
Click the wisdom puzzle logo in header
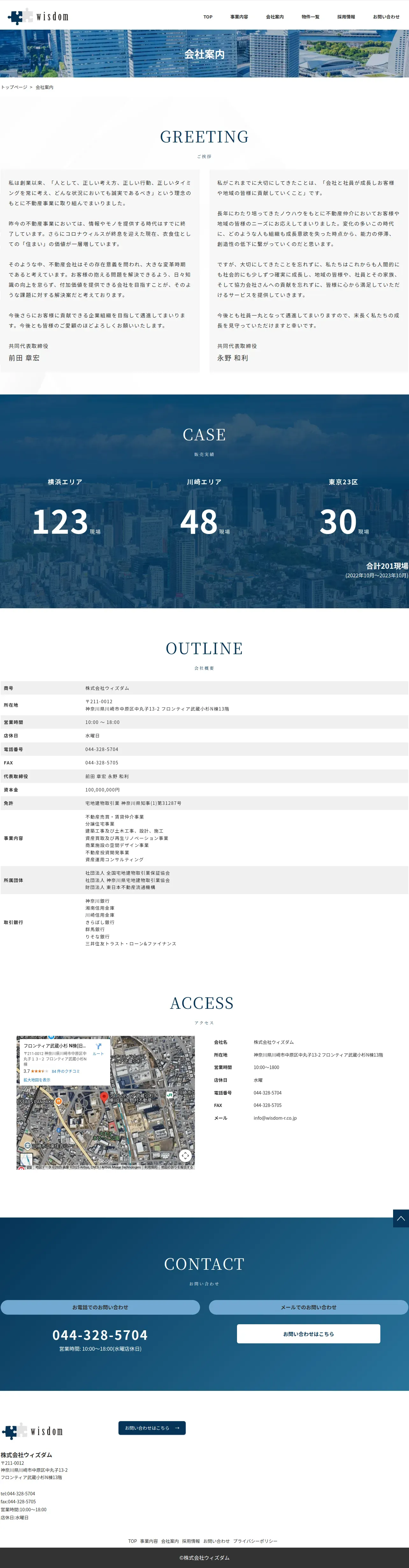click(x=38, y=17)
